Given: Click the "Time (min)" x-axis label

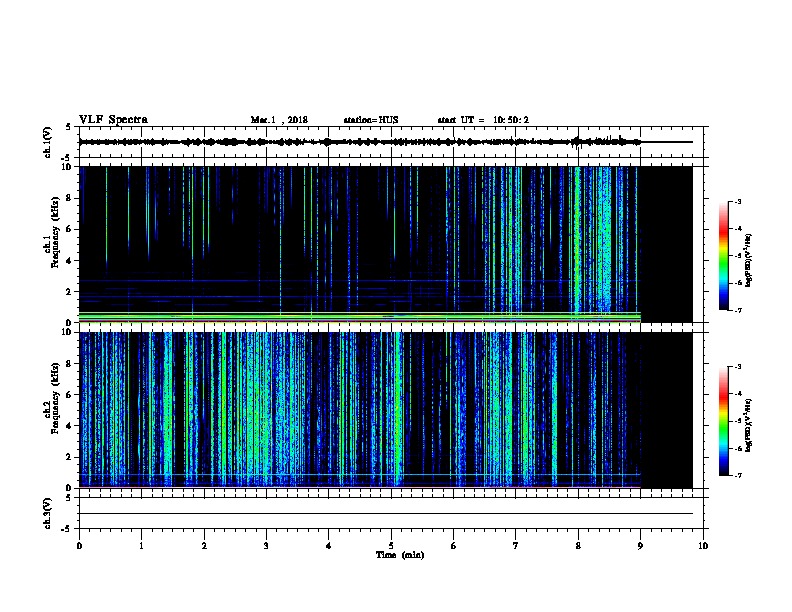Looking at the screenshot, I should (x=400, y=555).
